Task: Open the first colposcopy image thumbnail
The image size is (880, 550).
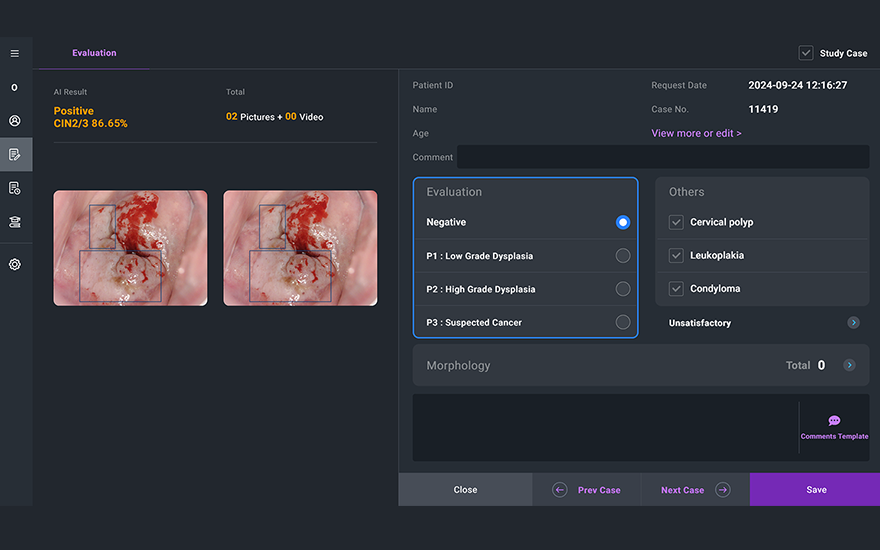Action: click(130, 248)
